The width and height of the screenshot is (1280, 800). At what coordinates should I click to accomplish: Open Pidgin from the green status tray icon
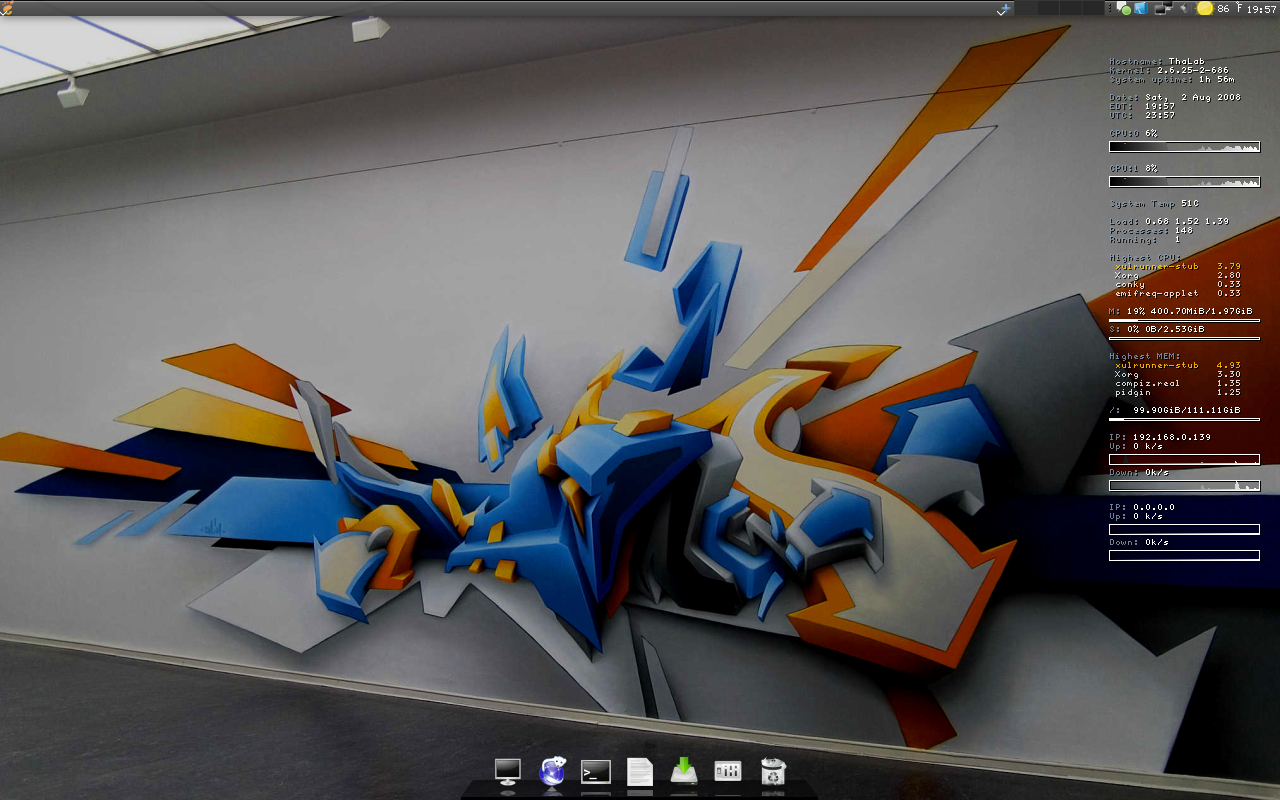pyautogui.click(x=1124, y=9)
